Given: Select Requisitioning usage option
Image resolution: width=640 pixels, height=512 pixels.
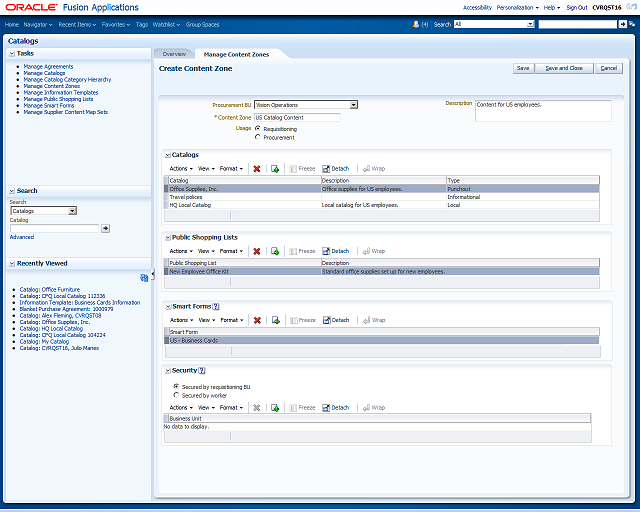Looking at the screenshot, I should pyautogui.click(x=258, y=128).
